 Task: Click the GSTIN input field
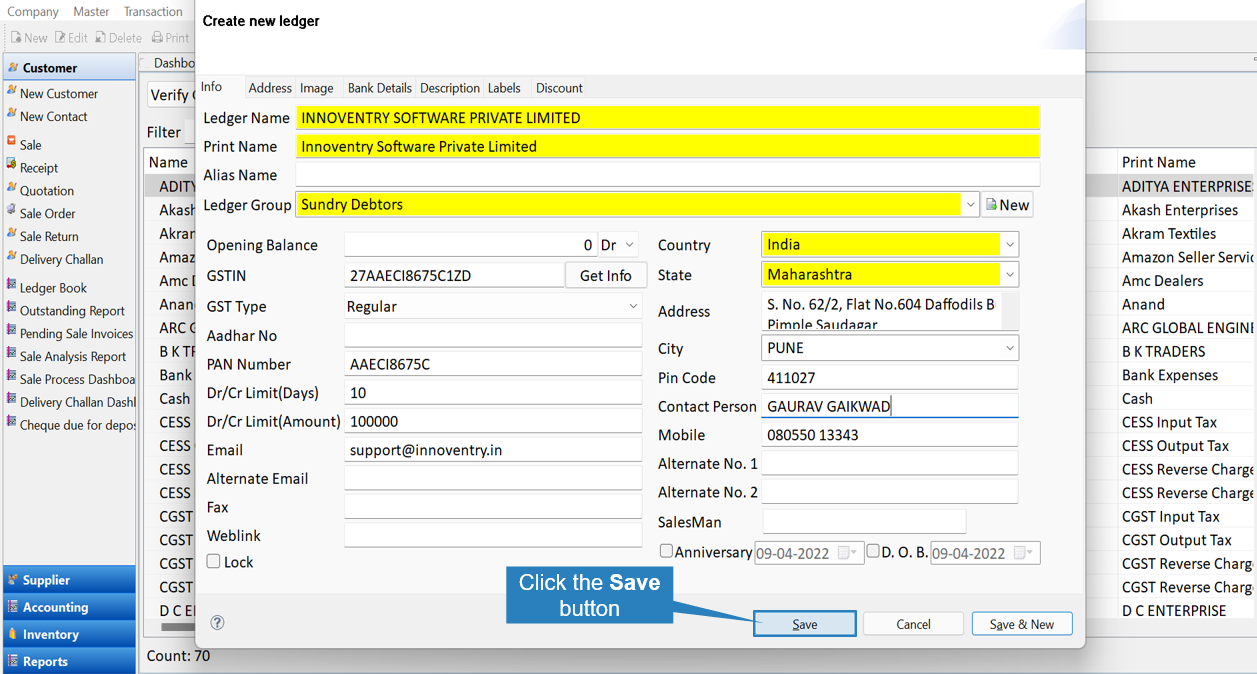(454, 275)
